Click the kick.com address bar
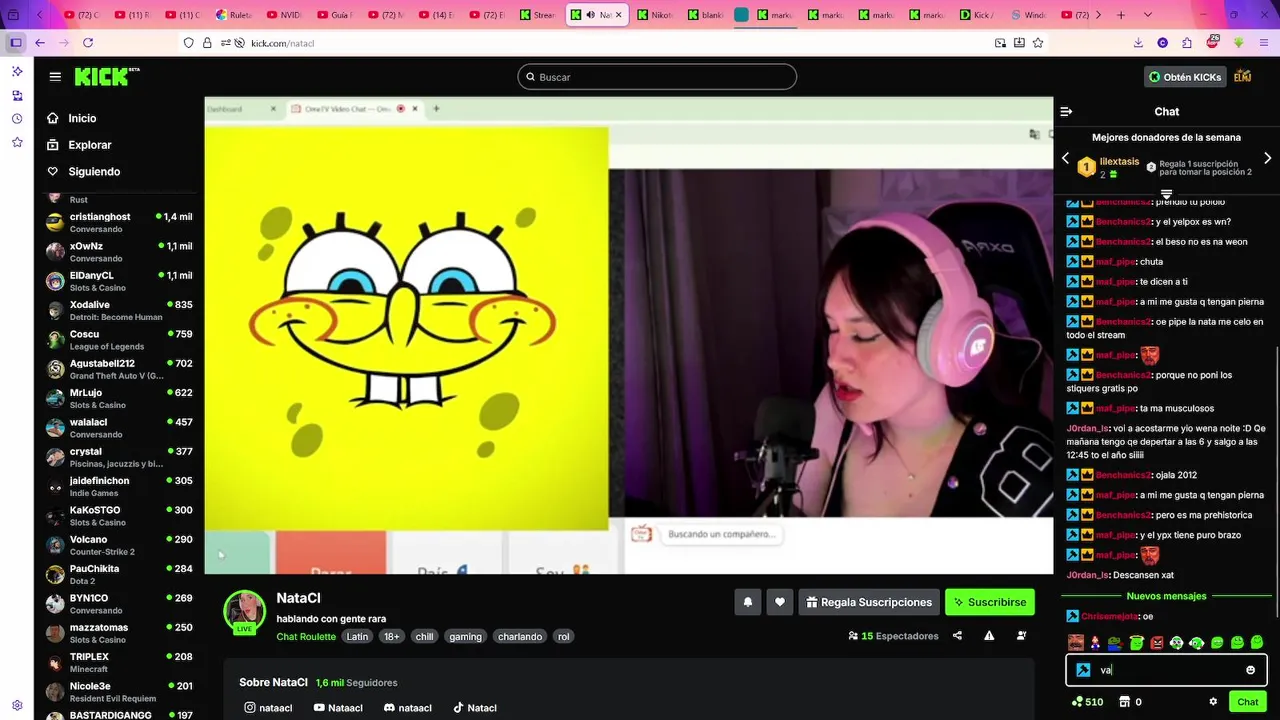The image size is (1280, 720). 615,43
